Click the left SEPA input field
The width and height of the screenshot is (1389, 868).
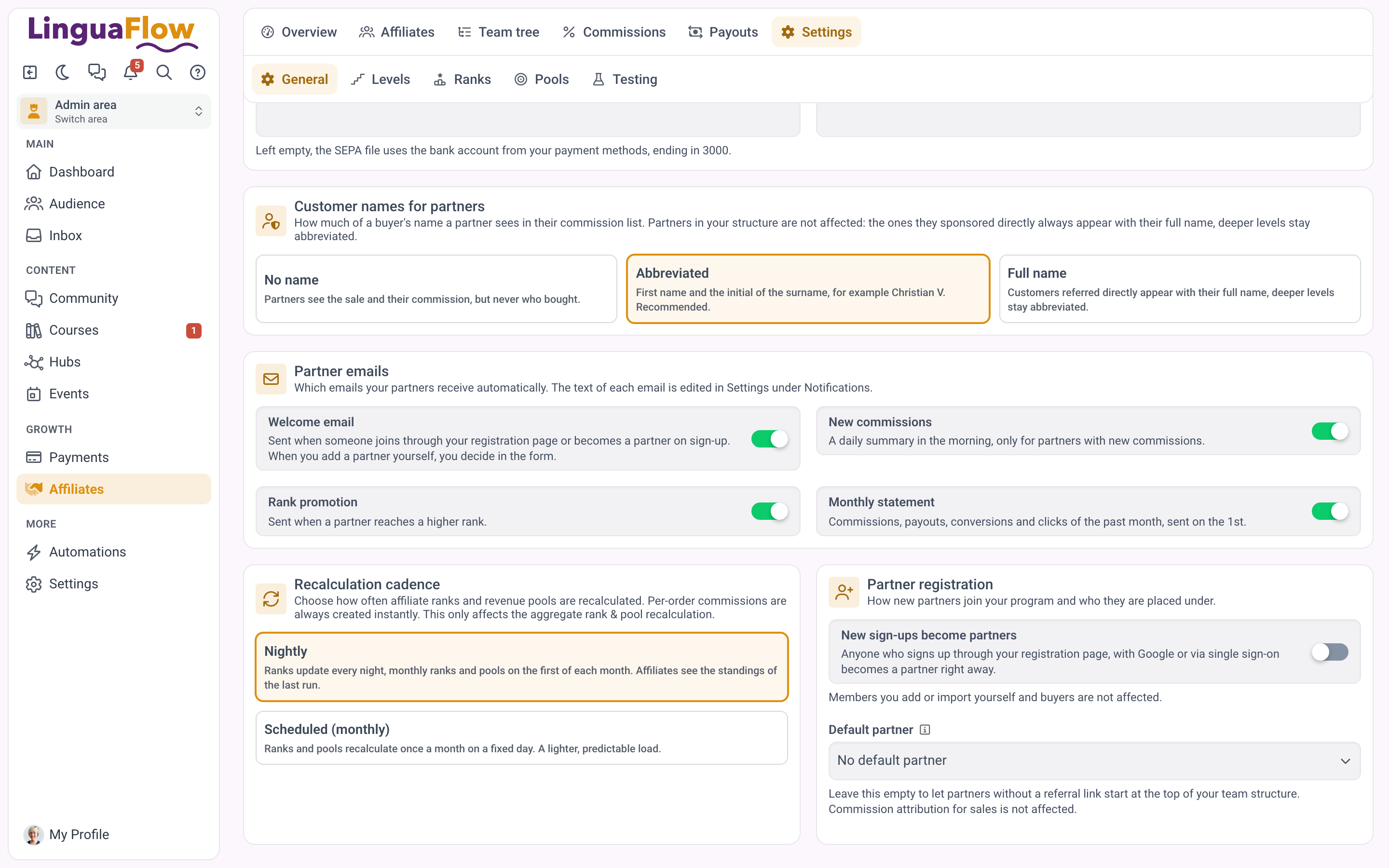coord(528,120)
